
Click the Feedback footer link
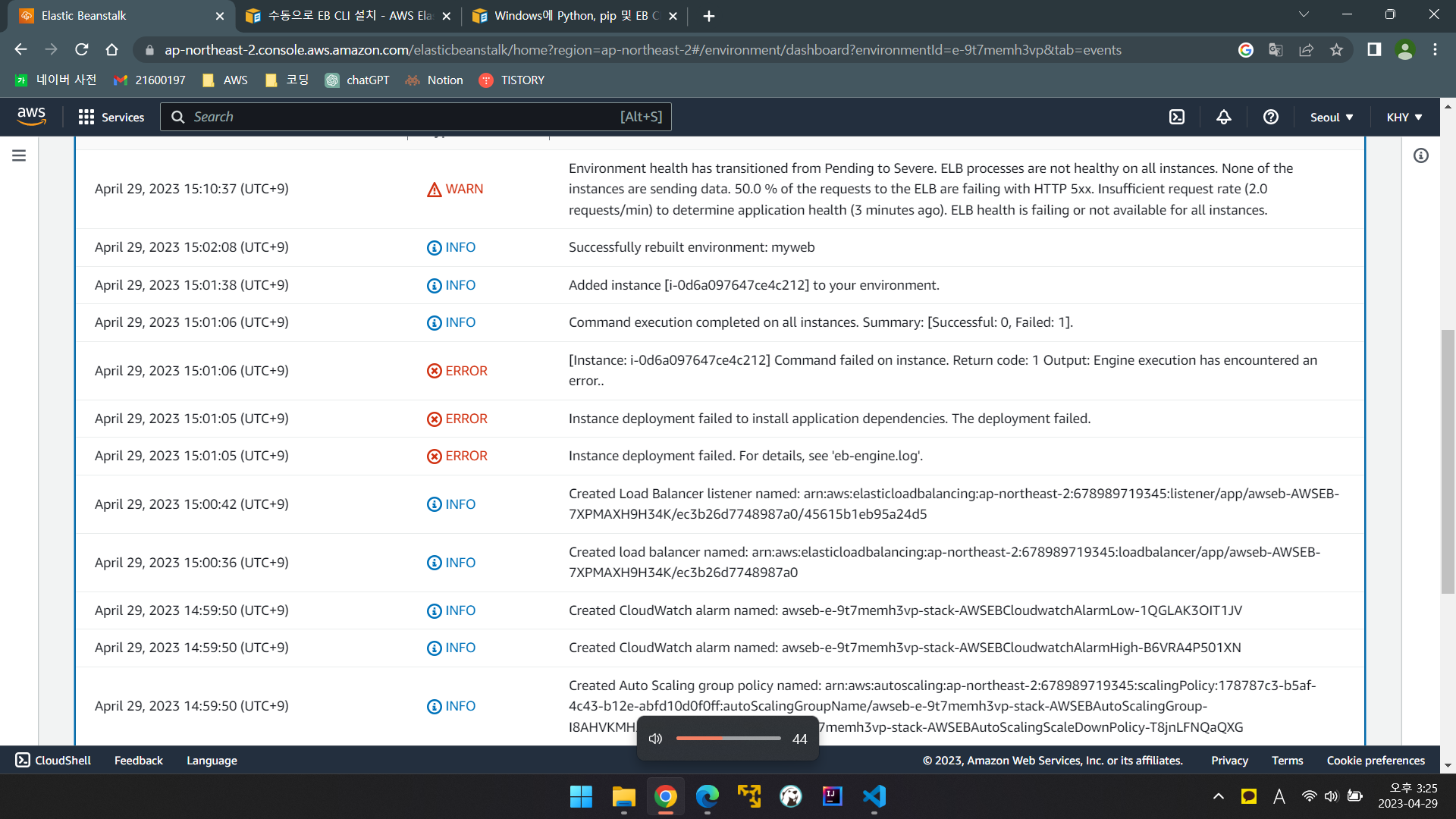tap(139, 760)
